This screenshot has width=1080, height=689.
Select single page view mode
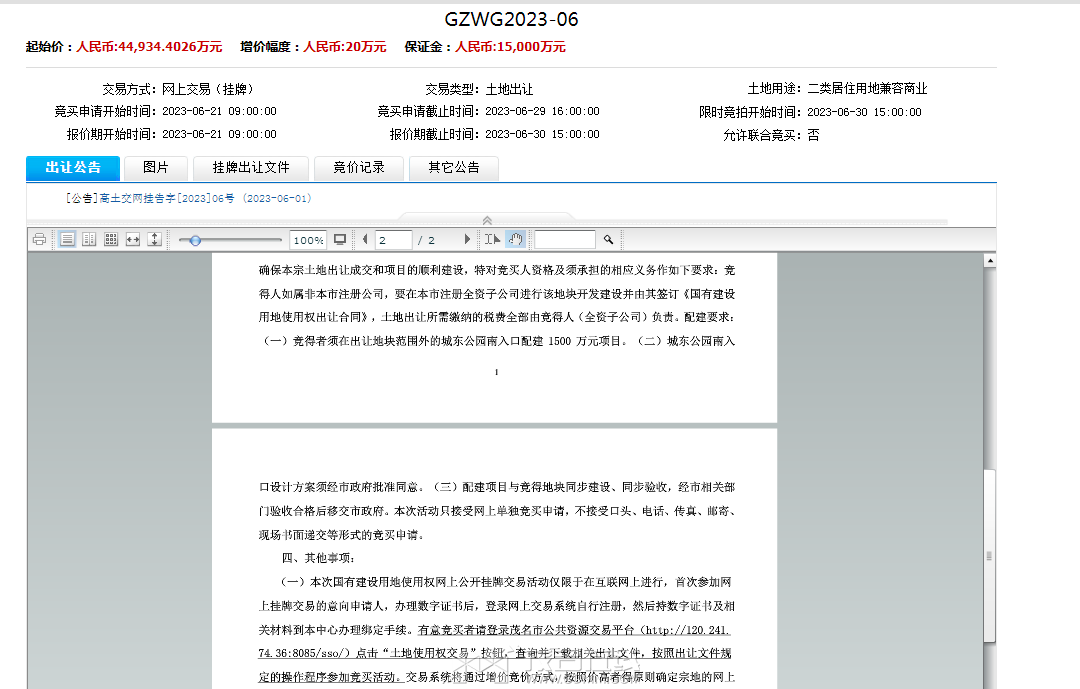(x=67, y=239)
